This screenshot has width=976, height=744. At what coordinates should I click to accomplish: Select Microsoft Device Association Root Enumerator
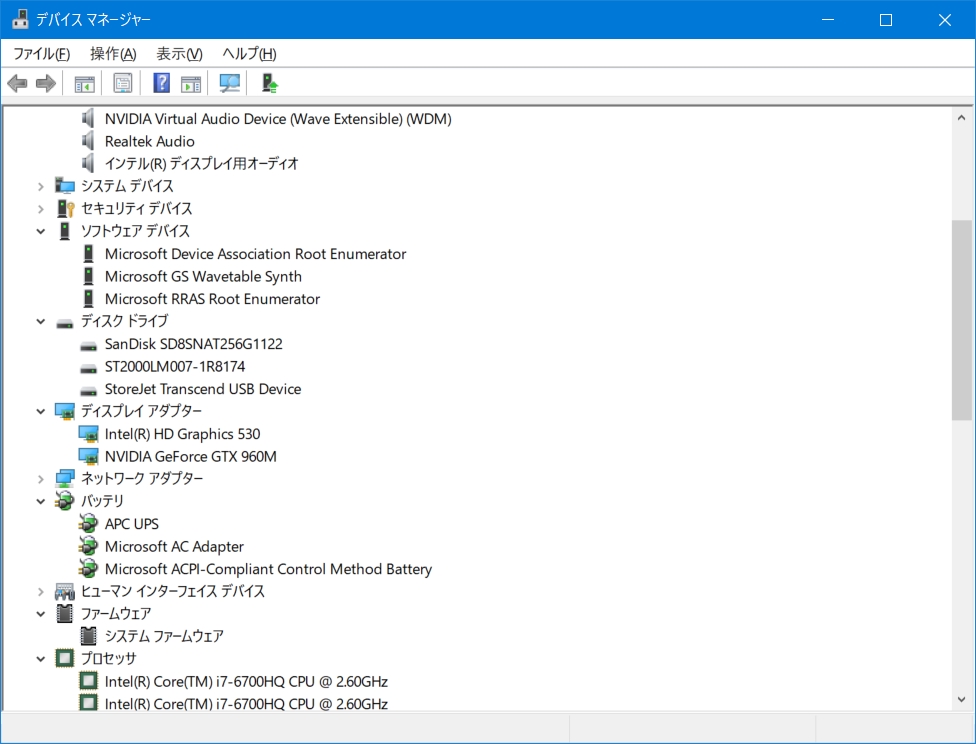[x=255, y=254]
